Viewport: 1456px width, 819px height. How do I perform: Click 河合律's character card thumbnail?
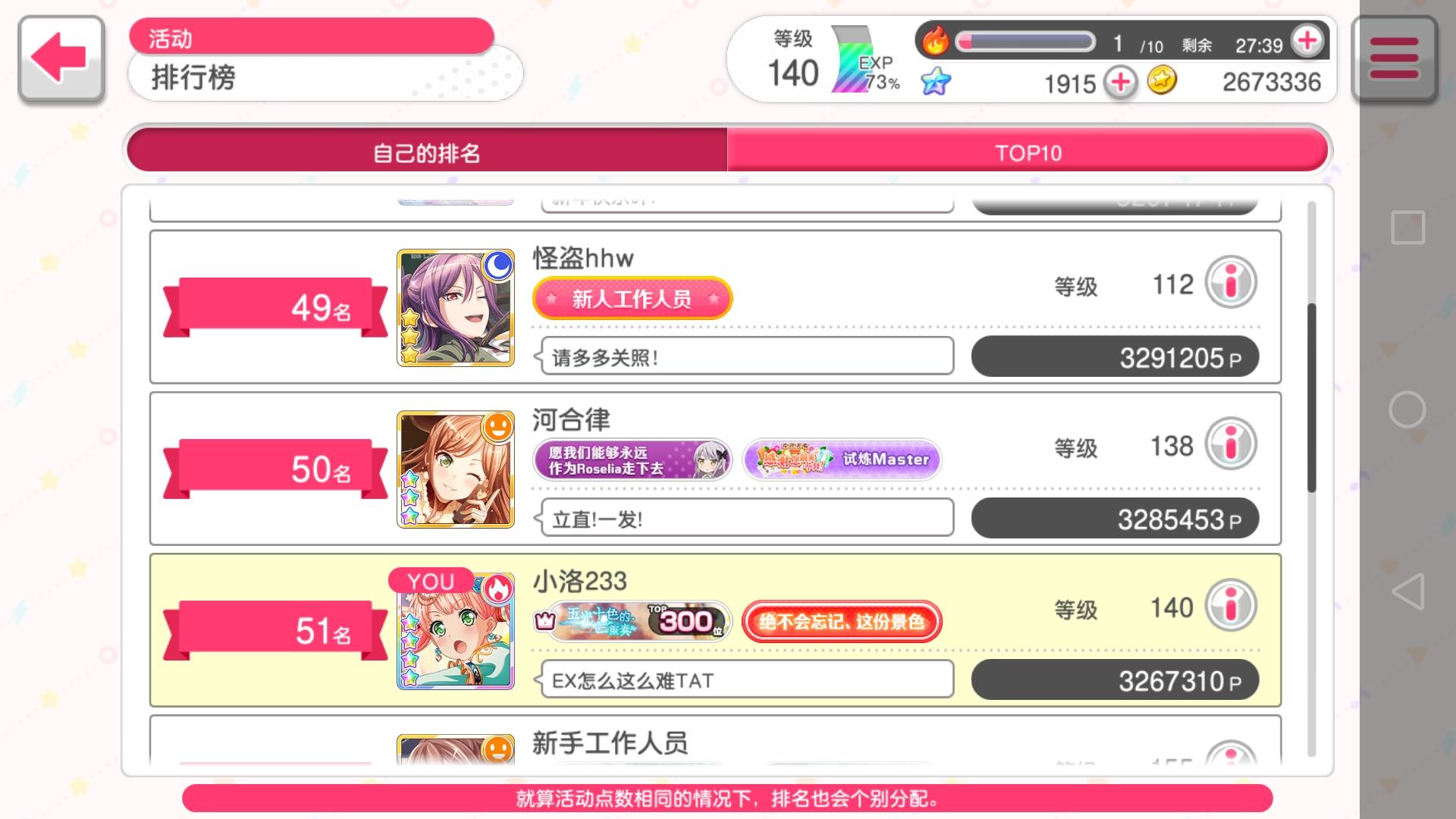coord(455,469)
